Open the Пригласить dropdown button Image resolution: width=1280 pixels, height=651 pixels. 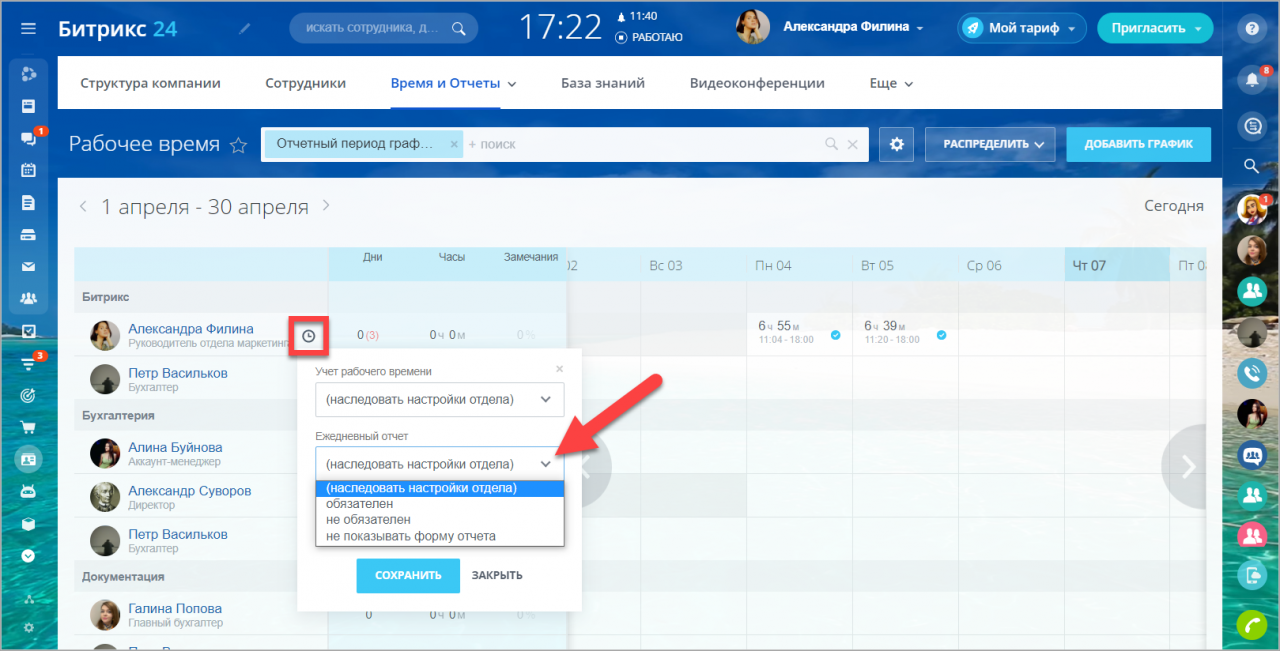click(1155, 28)
